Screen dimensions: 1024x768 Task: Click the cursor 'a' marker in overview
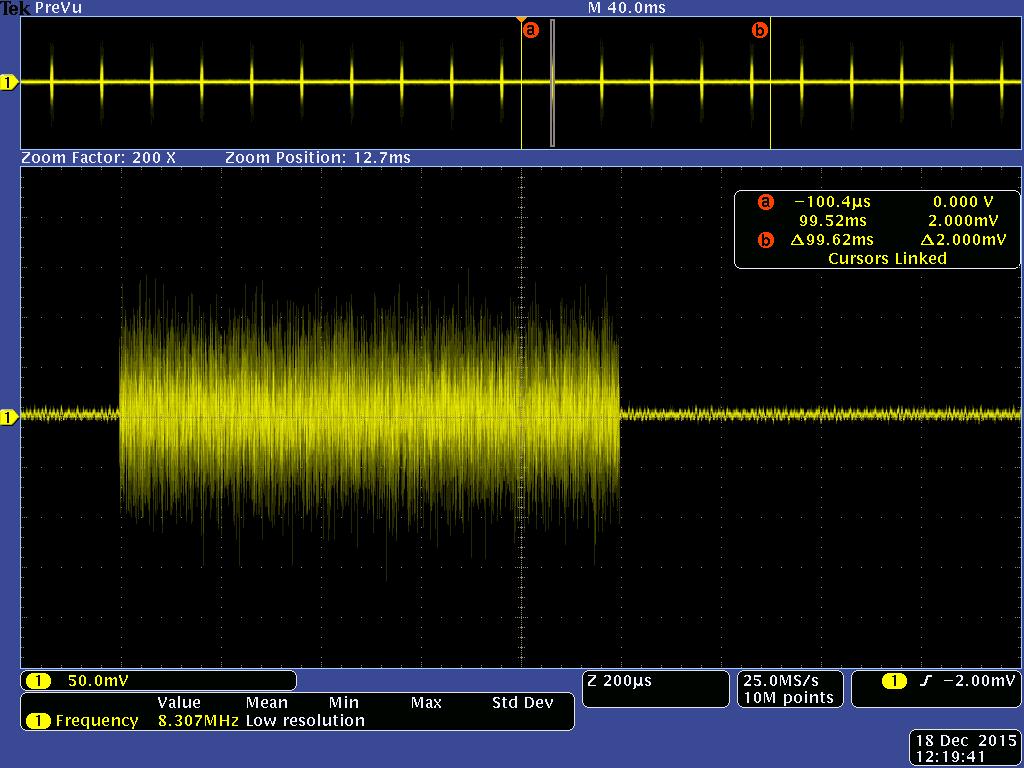coord(531,30)
